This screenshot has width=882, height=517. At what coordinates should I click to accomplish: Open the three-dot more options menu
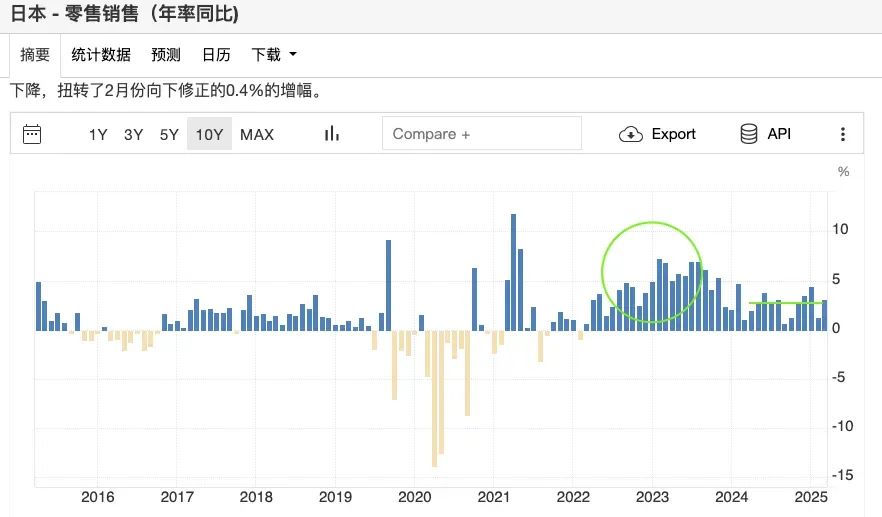[842, 134]
